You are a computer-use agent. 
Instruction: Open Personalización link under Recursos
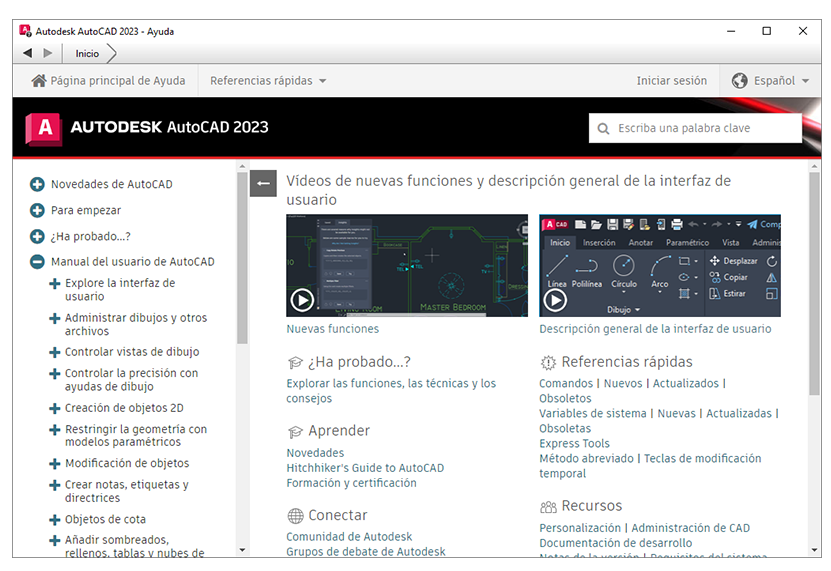(580, 528)
